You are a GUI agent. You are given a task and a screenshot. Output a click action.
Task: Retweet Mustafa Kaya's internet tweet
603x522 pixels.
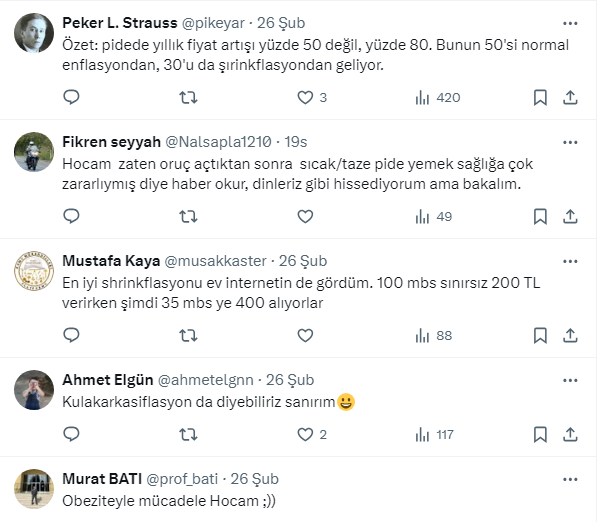(x=187, y=335)
